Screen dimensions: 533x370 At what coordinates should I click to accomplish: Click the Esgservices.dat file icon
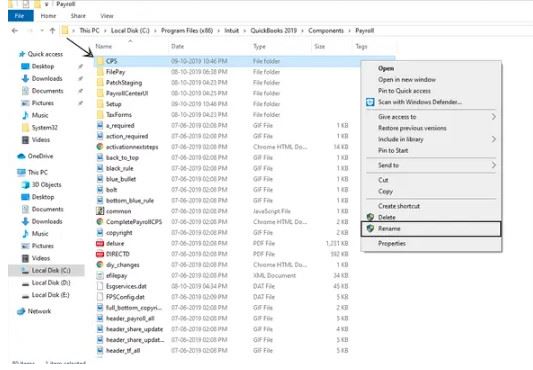pos(100,286)
